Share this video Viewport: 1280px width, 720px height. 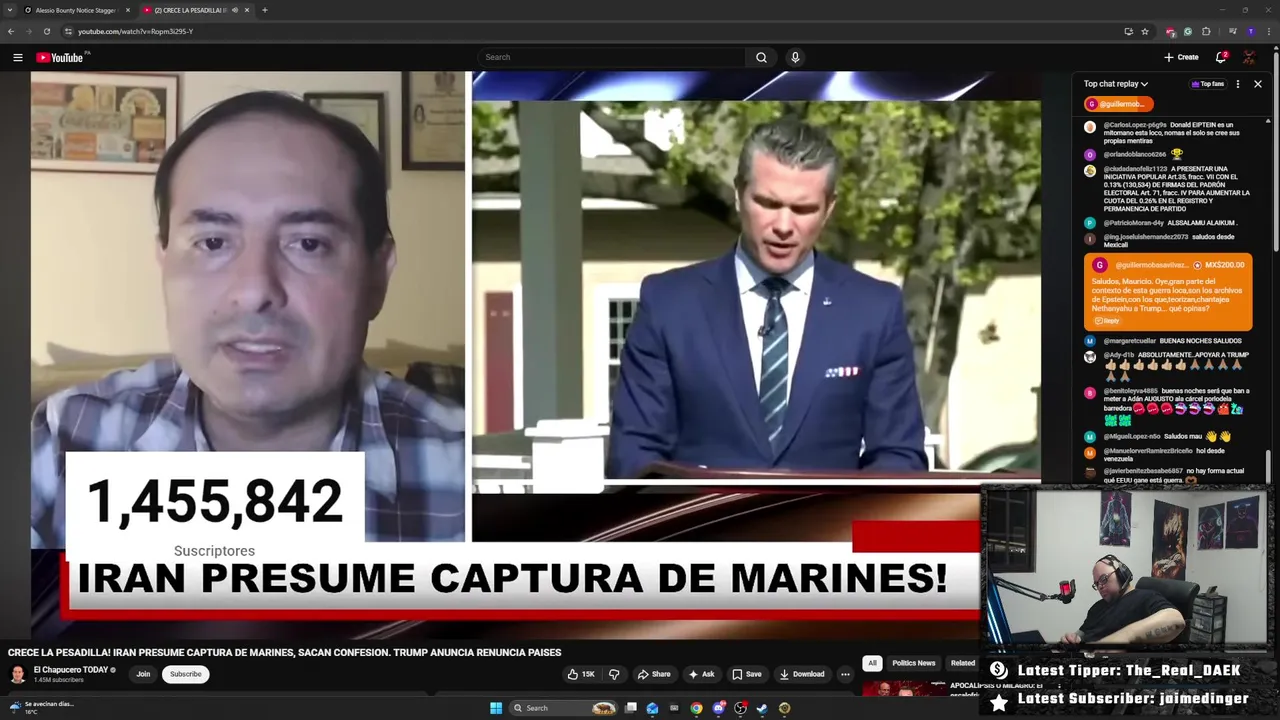point(654,674)
